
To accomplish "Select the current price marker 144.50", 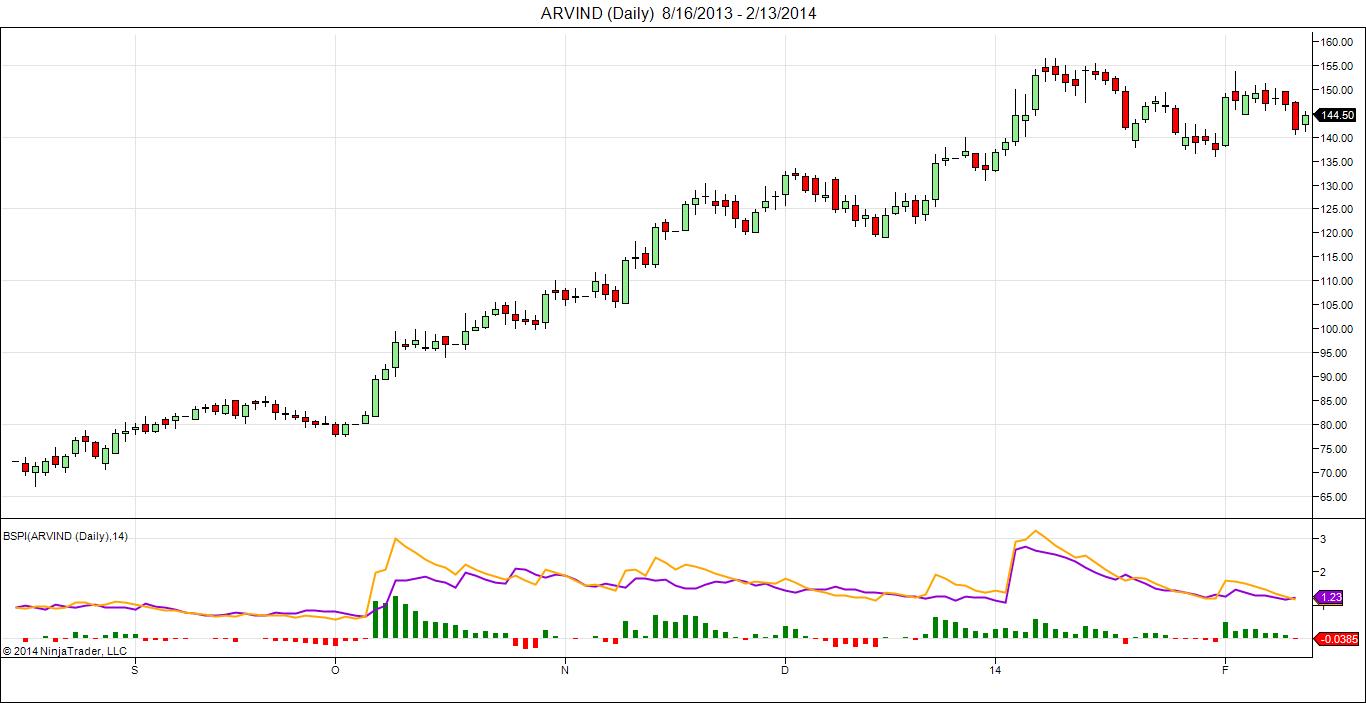I will (x=1336, y=116).
